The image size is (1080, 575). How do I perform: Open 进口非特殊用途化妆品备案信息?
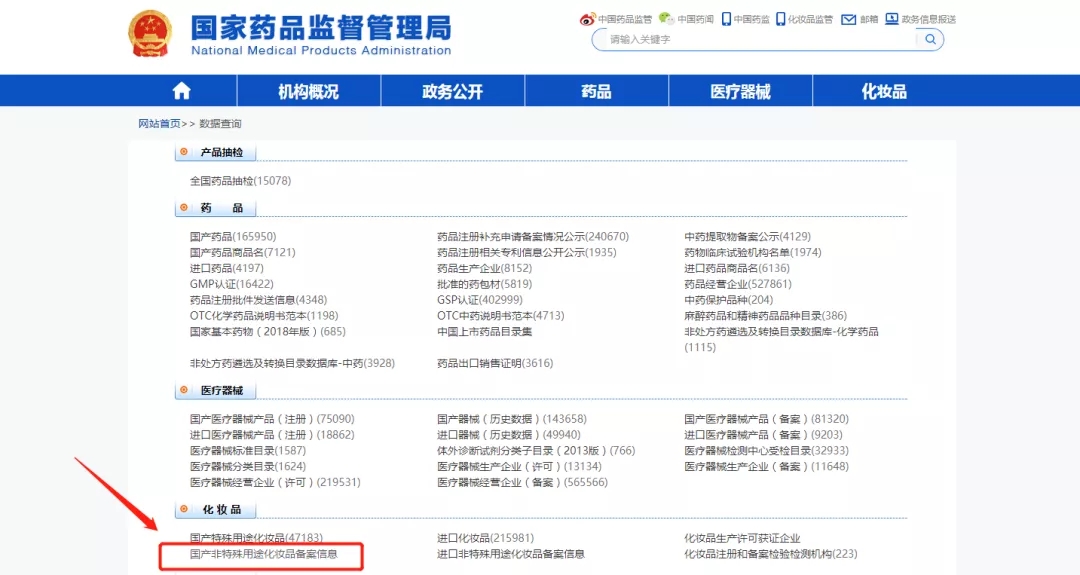point(510,554)
